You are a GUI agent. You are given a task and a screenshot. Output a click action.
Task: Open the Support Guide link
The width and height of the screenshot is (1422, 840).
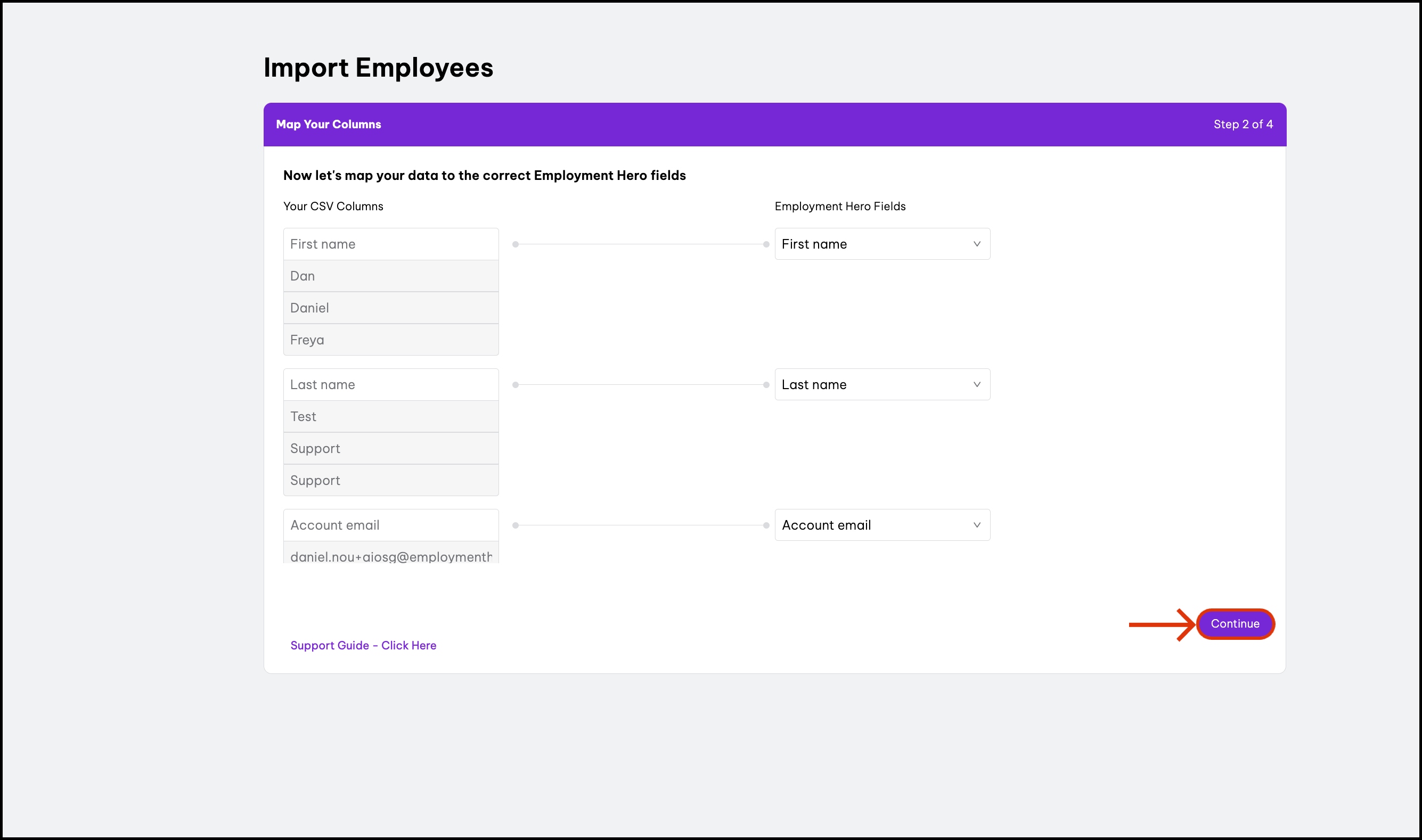click(x=363, y=645)
